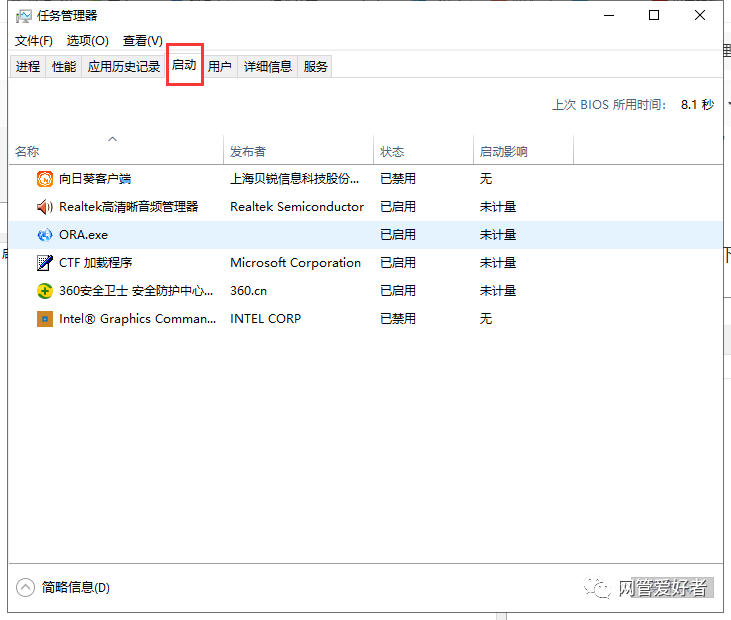The height and width of the screenshot is (620, 731).
Task: Click 已启用 status of Realtek row
Action: click(x=398, y=207)
